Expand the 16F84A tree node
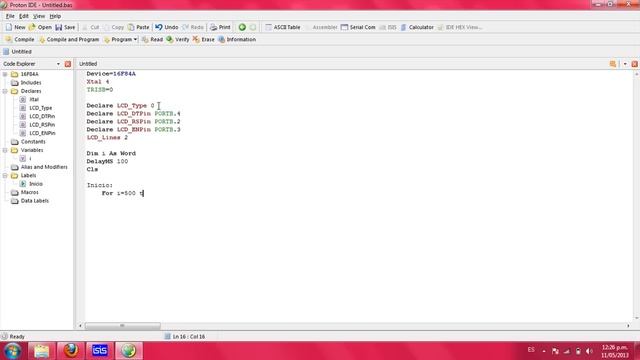The height and width of the screenshot is (360, 640). click(x=5, y=74)
